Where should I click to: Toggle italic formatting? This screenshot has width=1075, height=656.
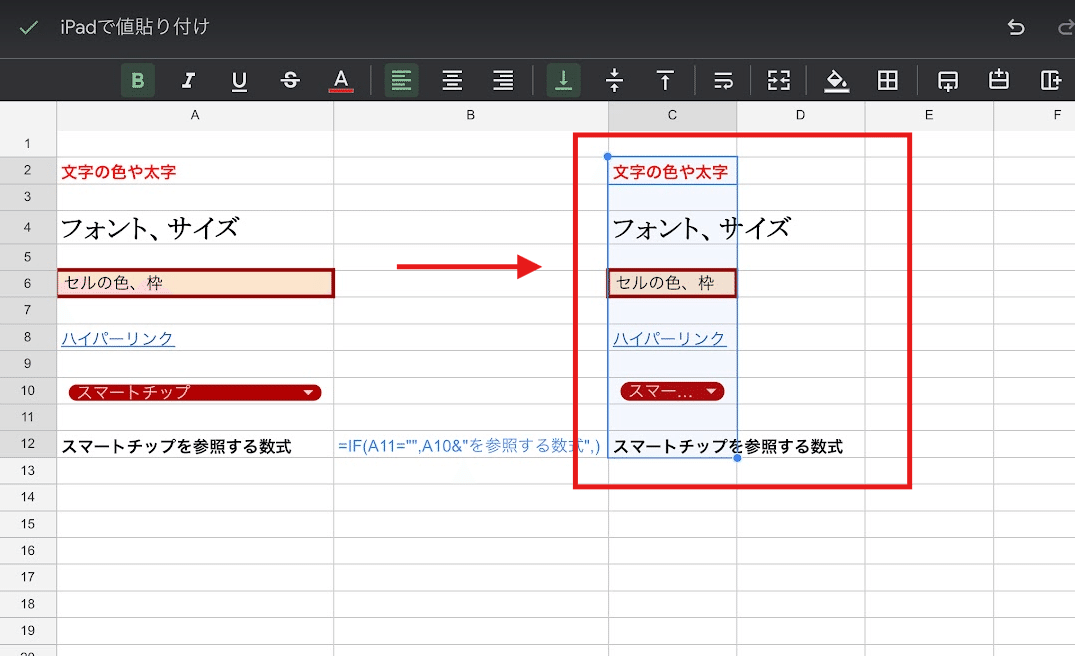tap(189, 80)
